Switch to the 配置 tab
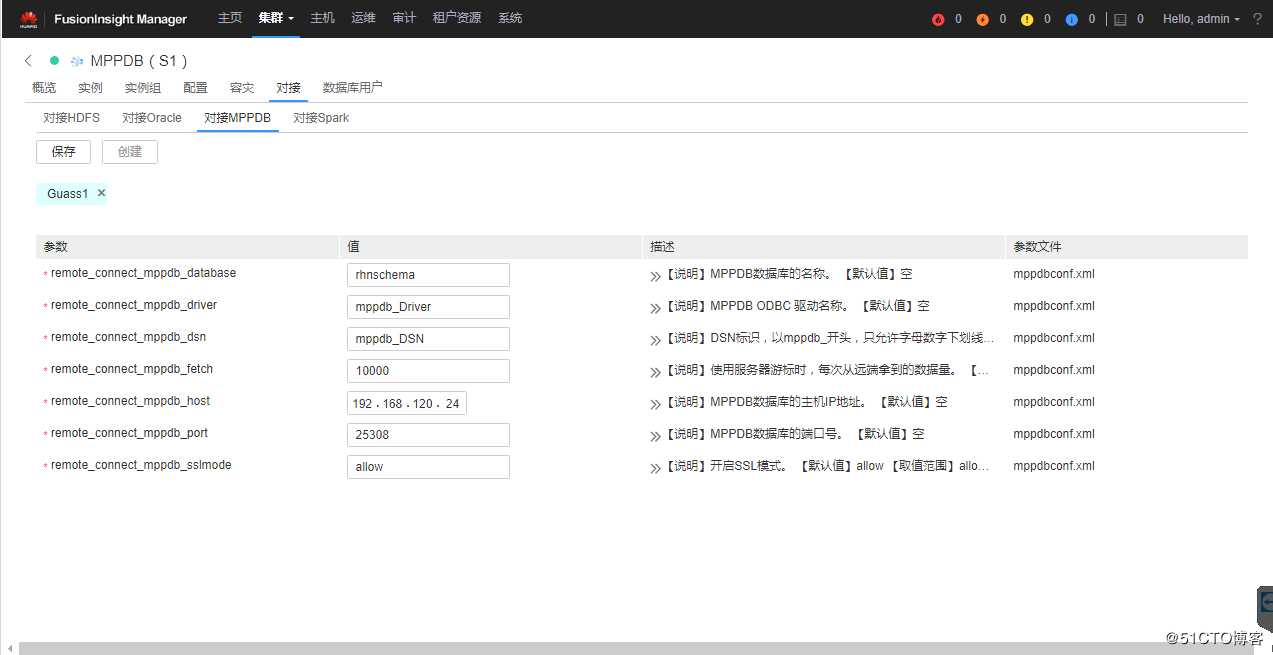1273x655 pixels. (195, 88)
